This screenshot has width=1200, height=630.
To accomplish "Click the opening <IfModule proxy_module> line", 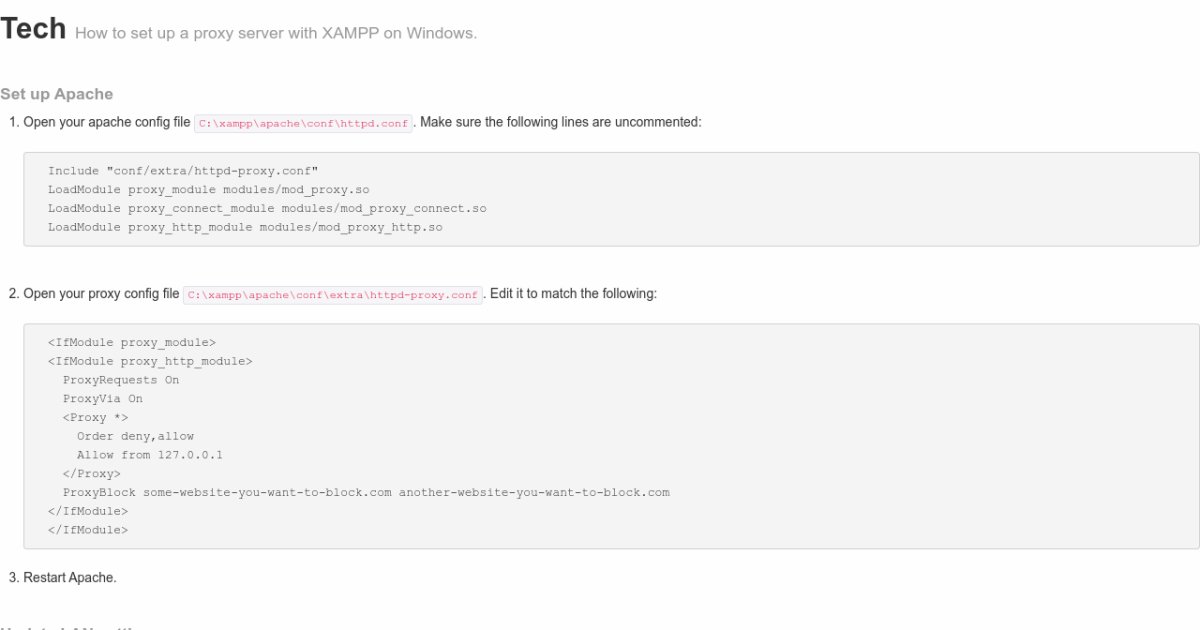I will click(131, 343).
